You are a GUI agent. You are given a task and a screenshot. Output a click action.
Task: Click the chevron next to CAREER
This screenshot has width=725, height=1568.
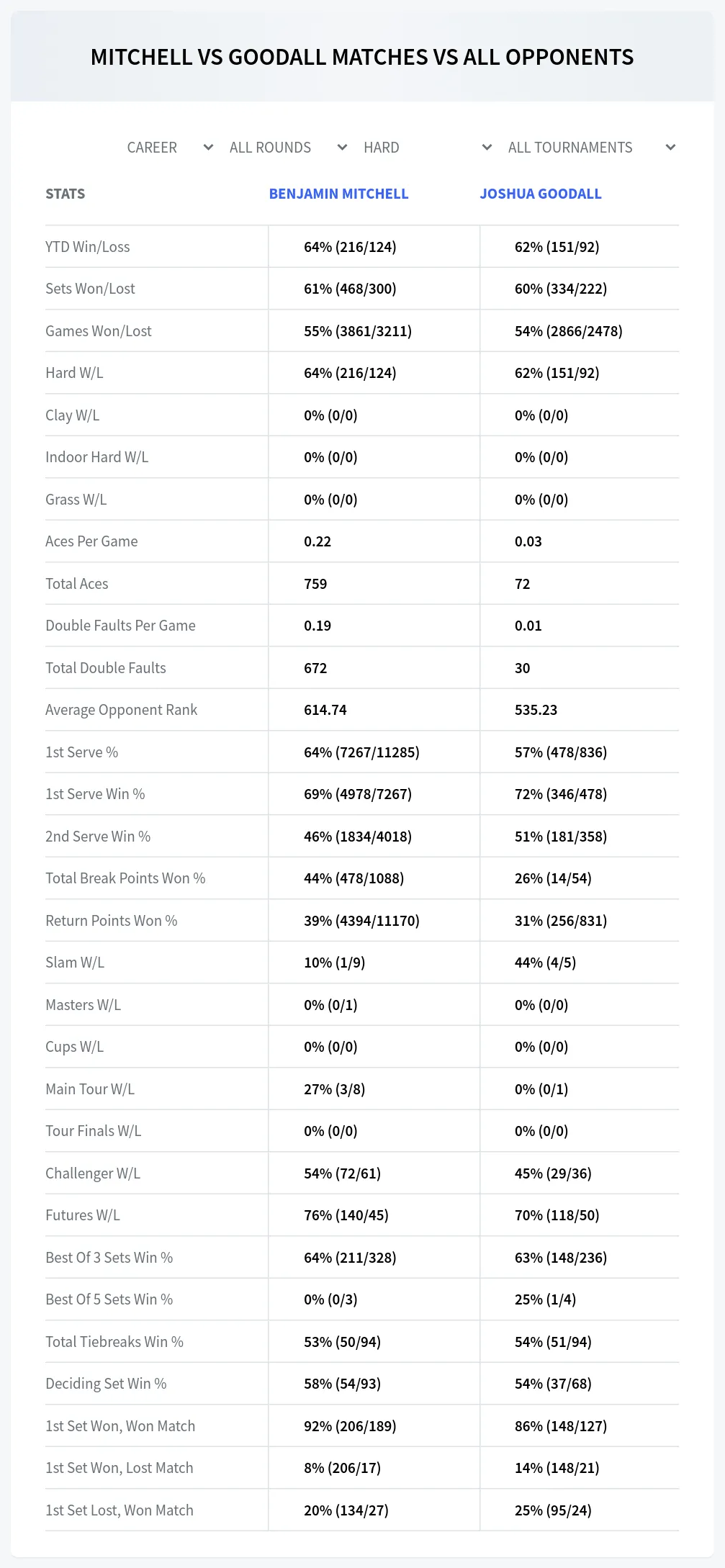click(x=208, y=148)
